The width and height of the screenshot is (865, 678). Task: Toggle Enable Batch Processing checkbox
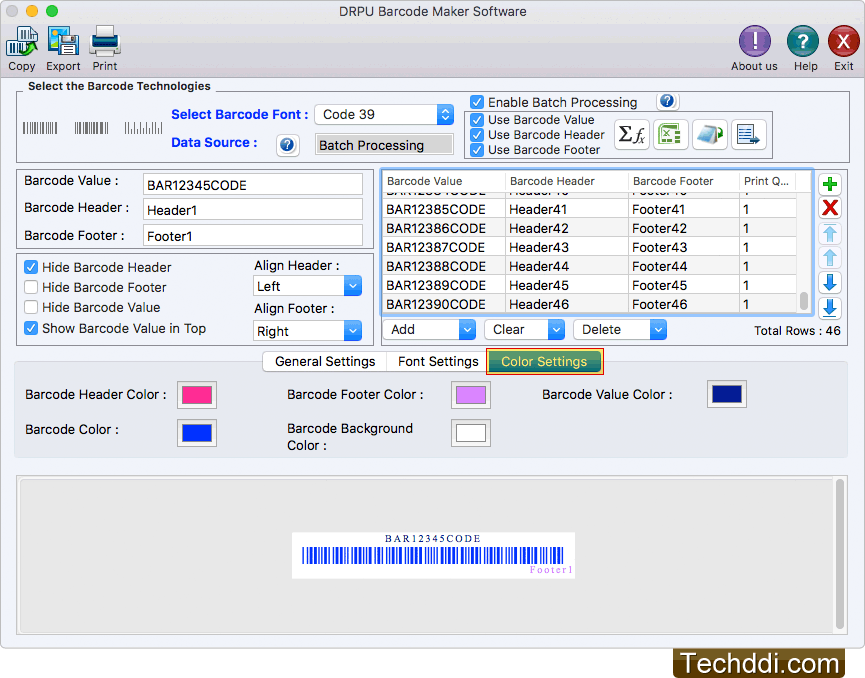point(477,102)
